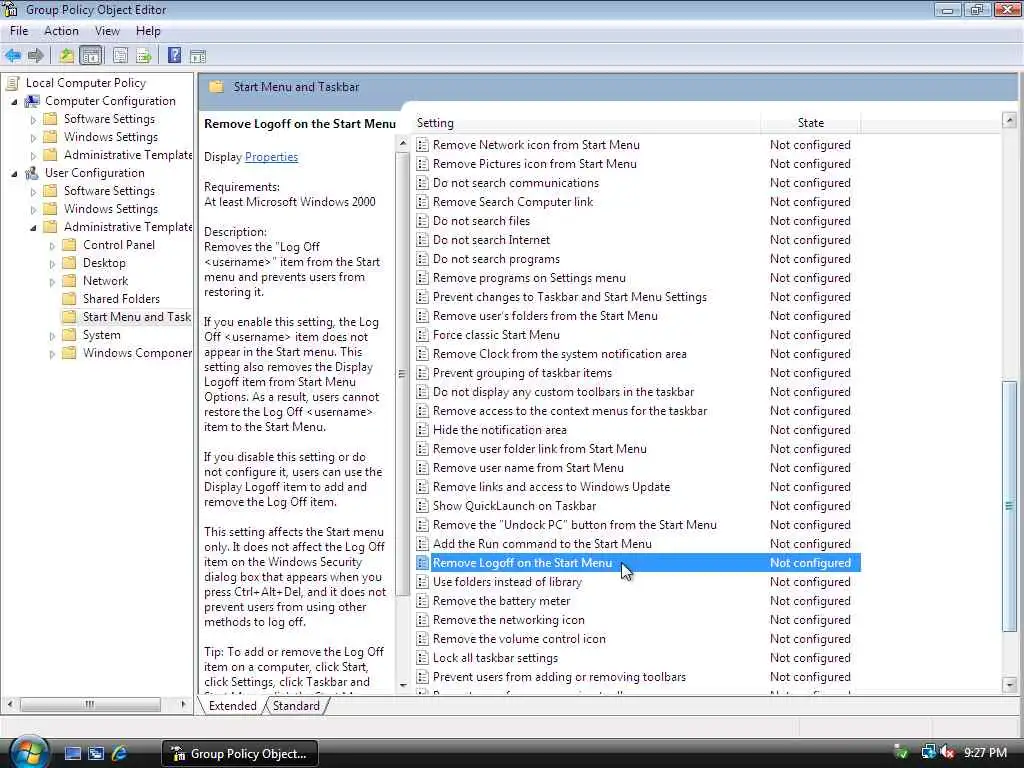The image size is (1024, 768).
Task: Expand the Network tree node
Action: coord(52,281)
